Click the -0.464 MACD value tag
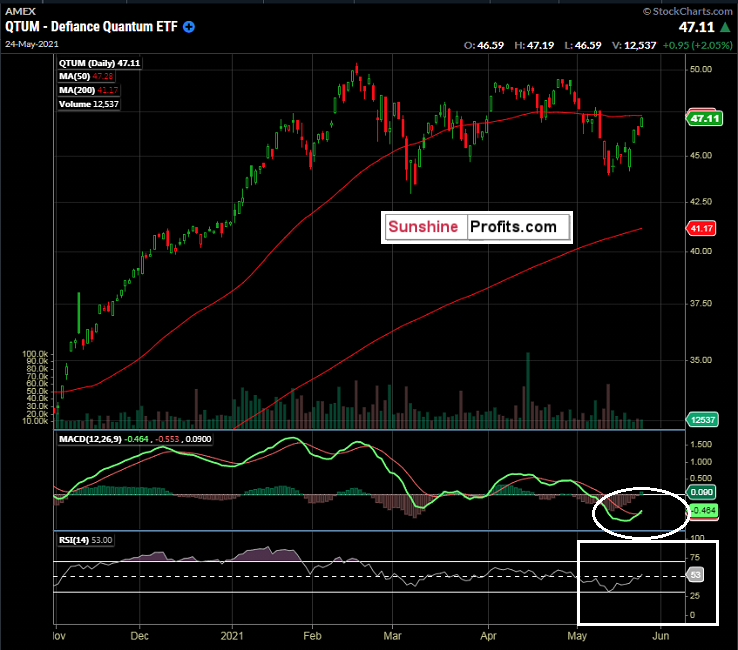 click(703, 510)
